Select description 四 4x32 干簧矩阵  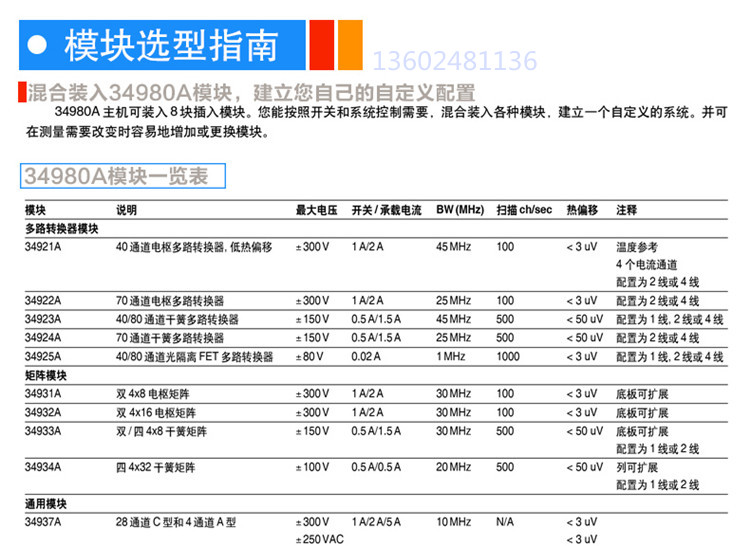click(155, 468)
